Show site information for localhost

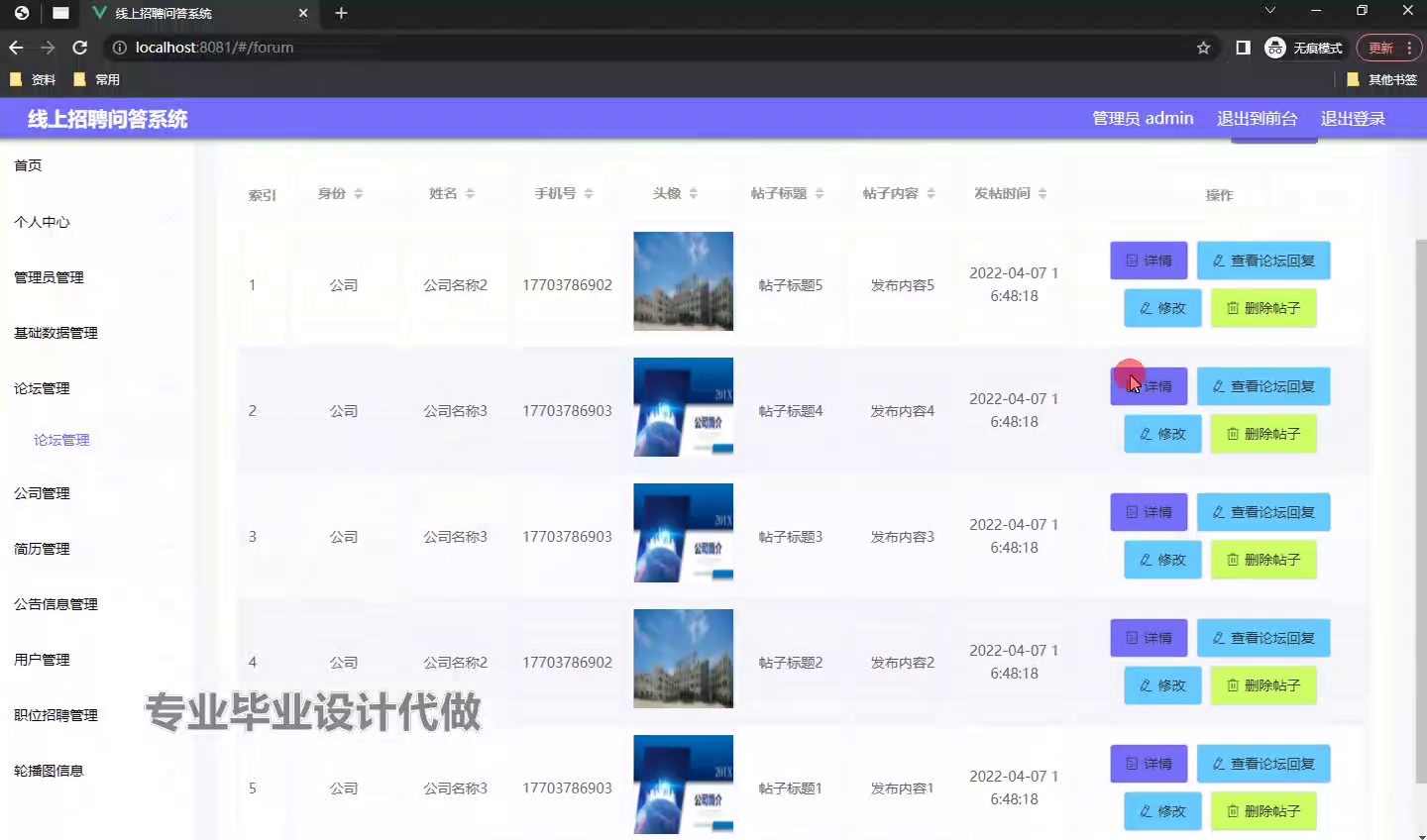point(120,48)
